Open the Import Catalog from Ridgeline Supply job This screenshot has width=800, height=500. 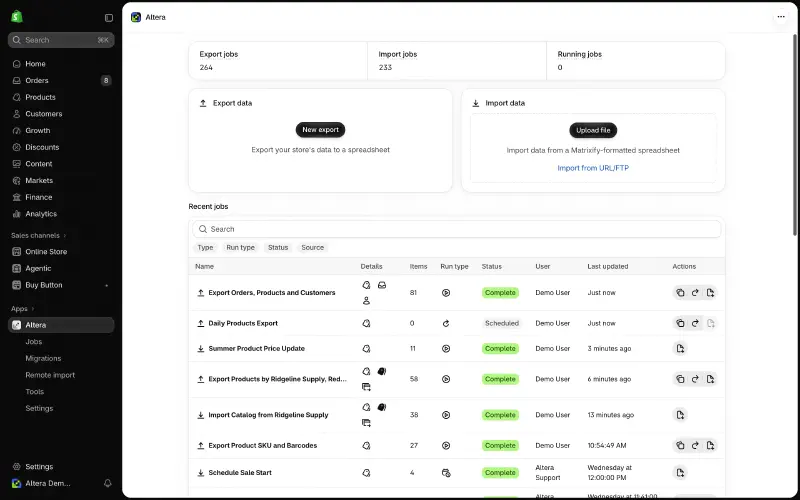pyautogui.click(x=268, y=415)
